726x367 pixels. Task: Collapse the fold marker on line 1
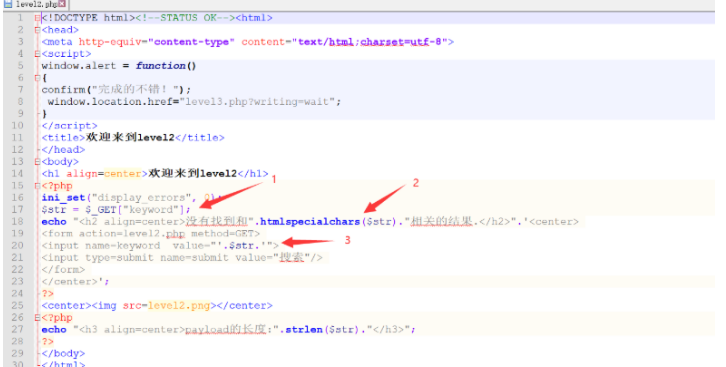point(37,18)
